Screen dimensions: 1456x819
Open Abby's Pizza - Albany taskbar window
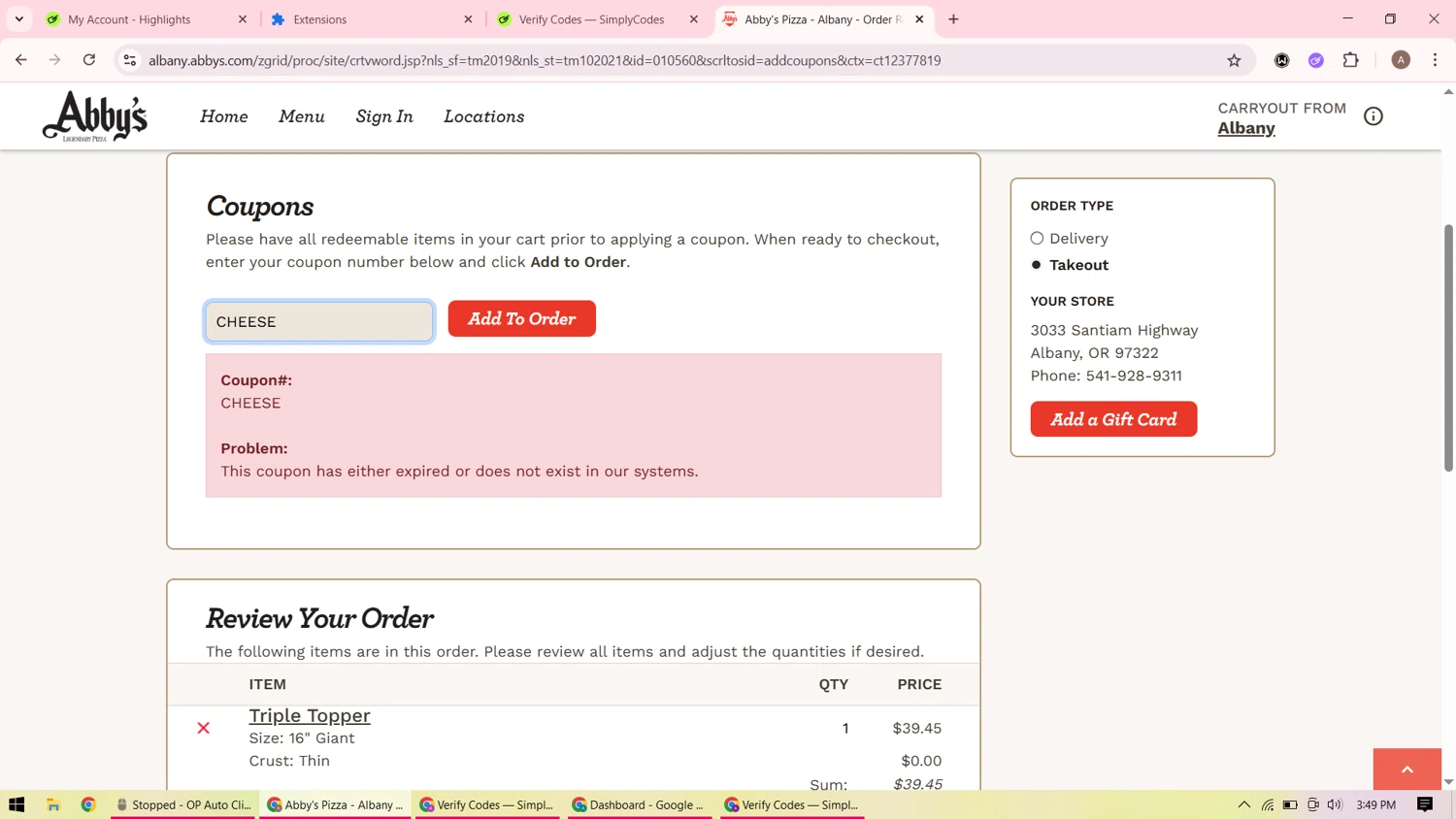point(336,804)
